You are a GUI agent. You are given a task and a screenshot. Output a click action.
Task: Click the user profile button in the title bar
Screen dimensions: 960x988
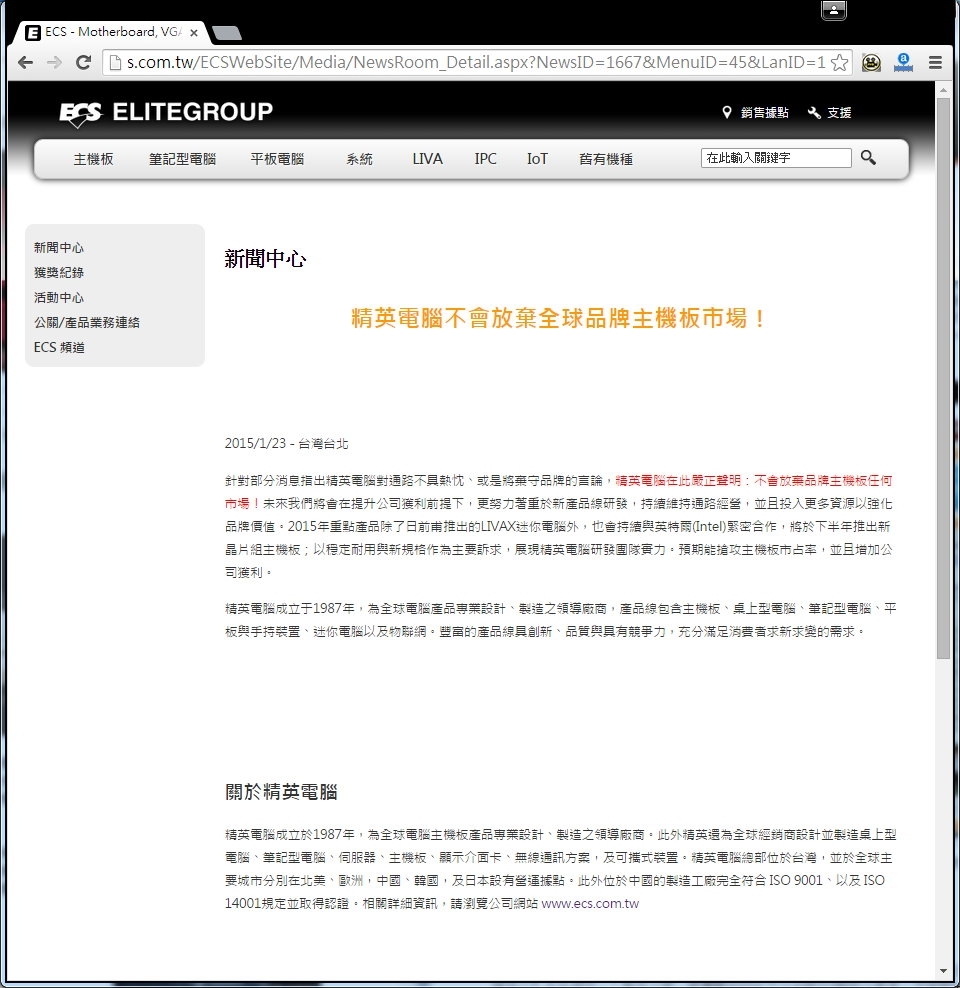pos(833,10)
